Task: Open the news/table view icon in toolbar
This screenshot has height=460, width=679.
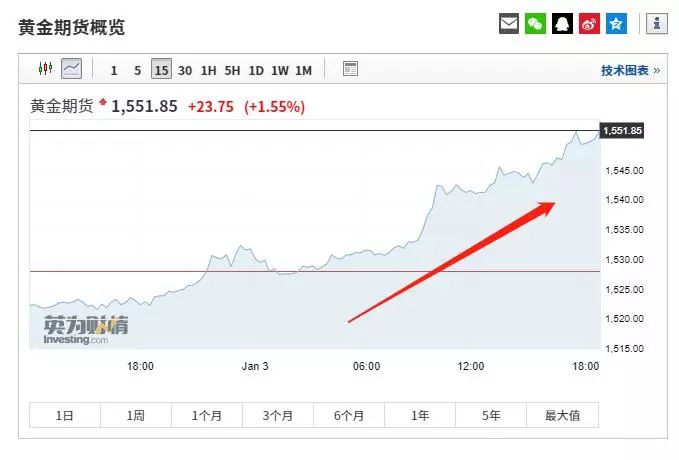Action: point(350,69)
